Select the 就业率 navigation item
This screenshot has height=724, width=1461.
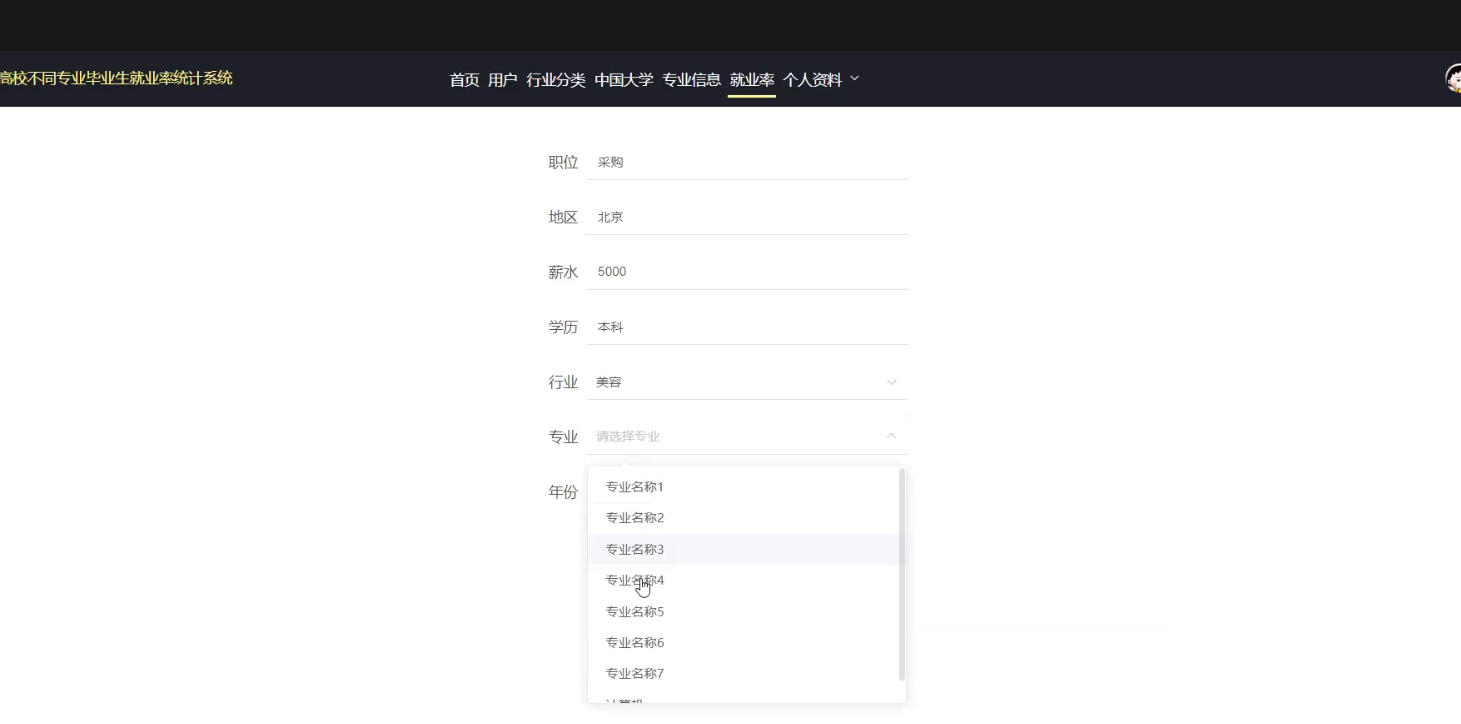click(x=751, y=80)
